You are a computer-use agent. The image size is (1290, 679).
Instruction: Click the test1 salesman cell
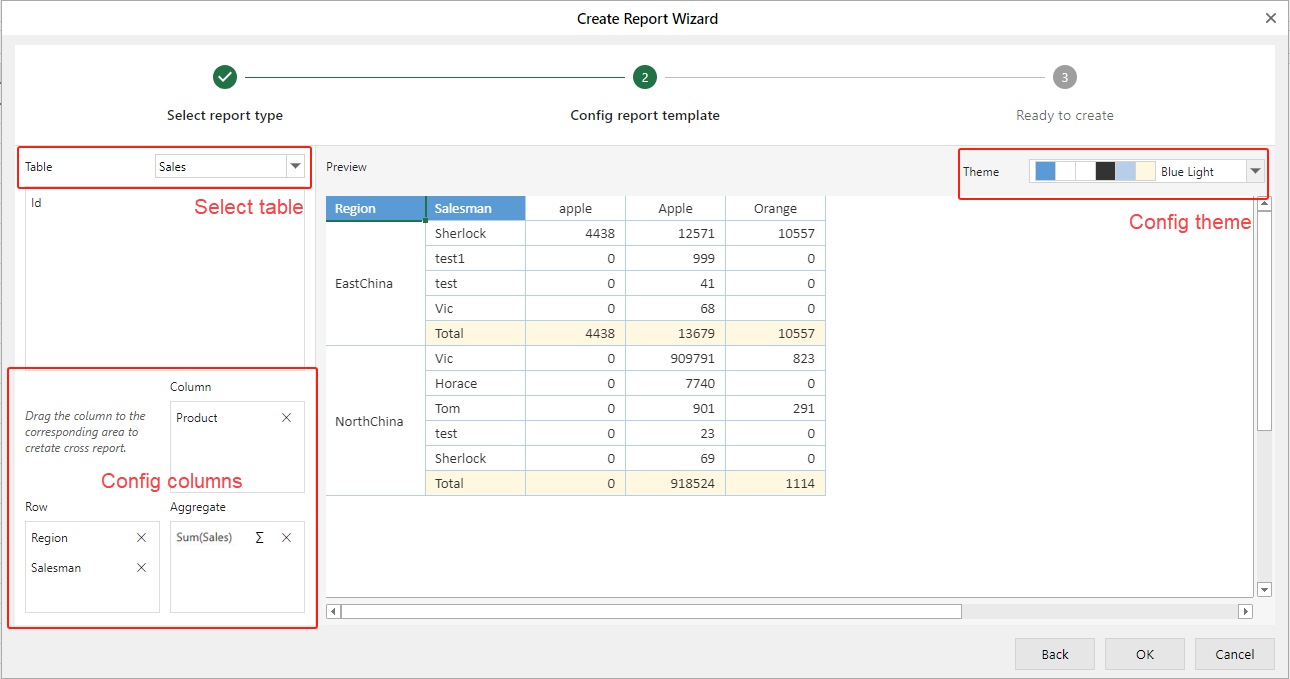point(476,259)
